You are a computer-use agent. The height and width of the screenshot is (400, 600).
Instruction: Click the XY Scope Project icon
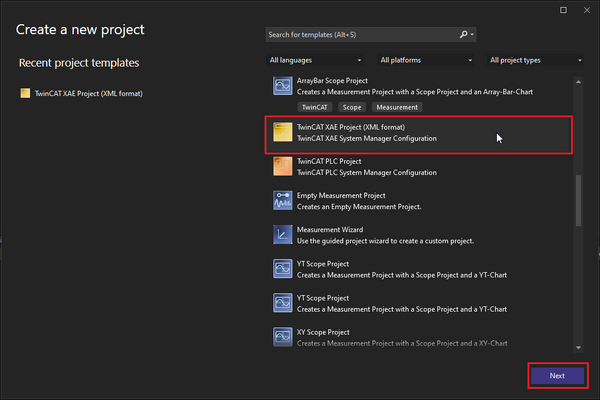click(x=282, y=337)
